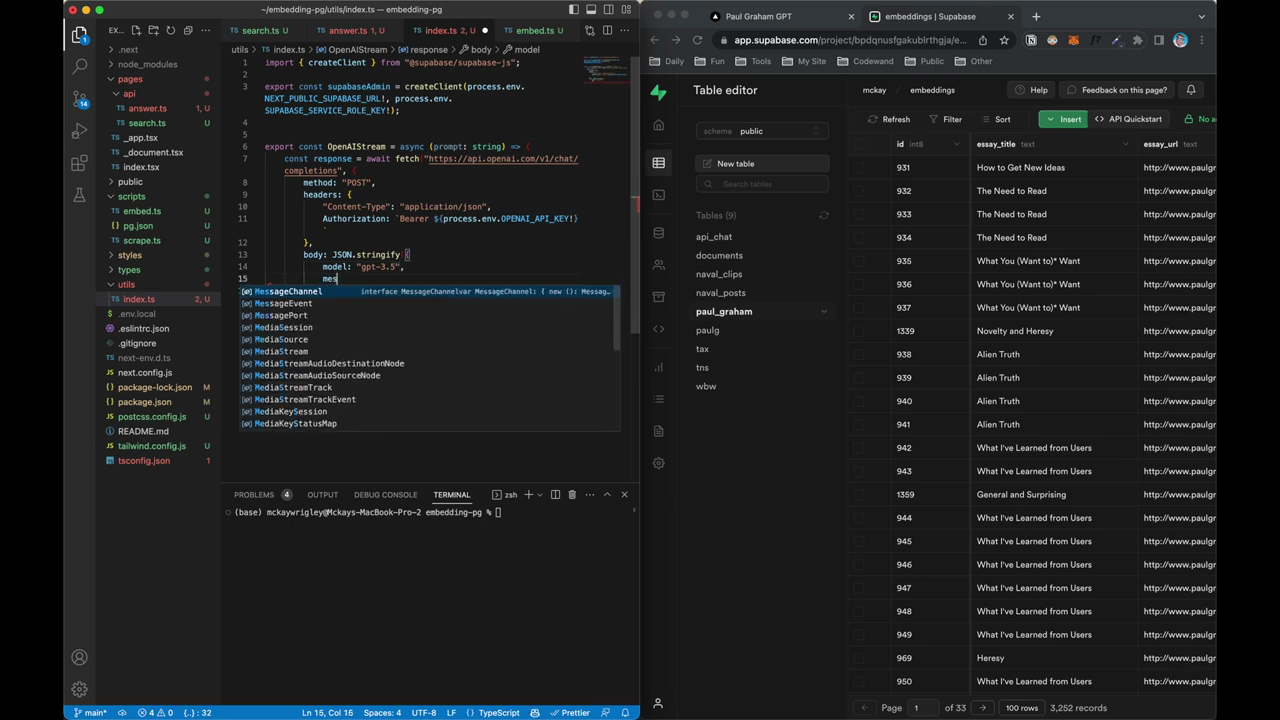Image resolution: width=1280 pixels, height=720 pixels.
Task: Open naval_clips table in list
Action: click(x=719, y=274)
